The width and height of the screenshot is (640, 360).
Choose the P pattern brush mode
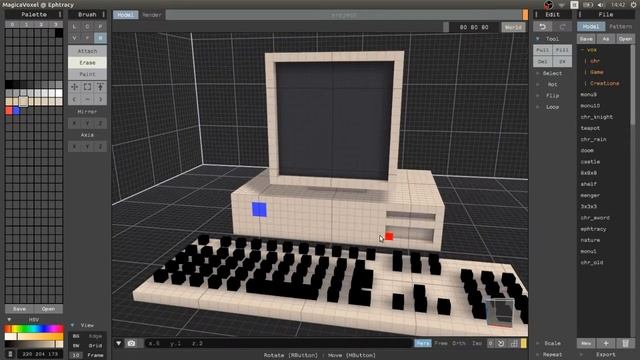[100, 27]
